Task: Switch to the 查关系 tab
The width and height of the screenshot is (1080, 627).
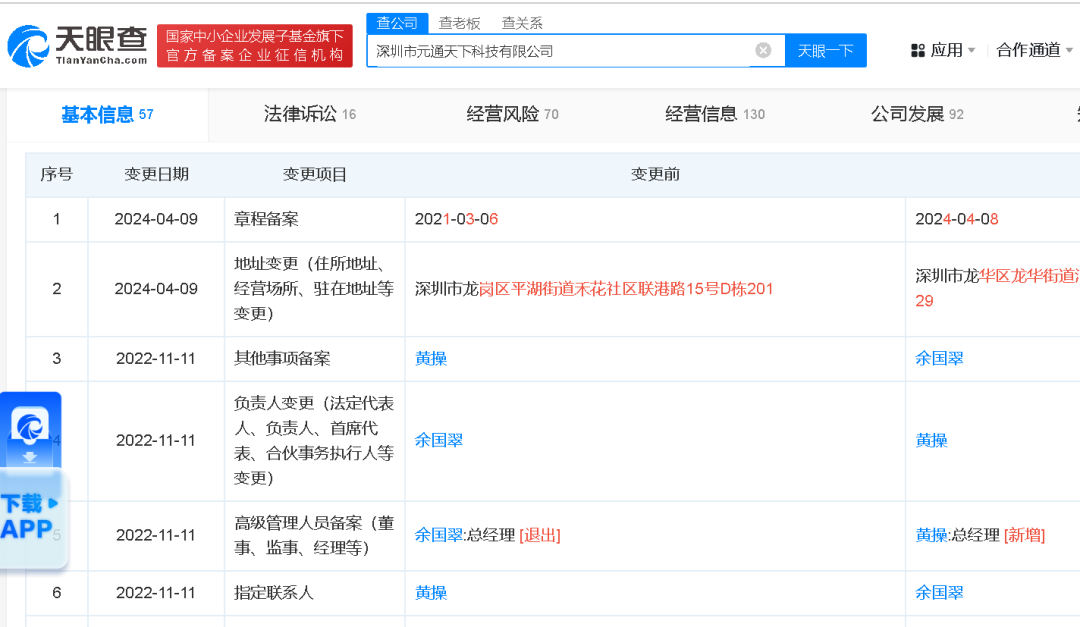Action: (x=521, y=22)
